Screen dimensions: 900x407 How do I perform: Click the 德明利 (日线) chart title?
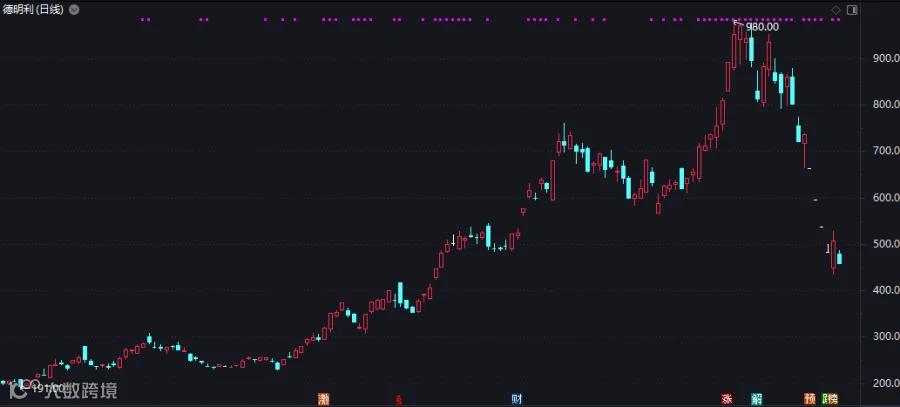tap(33, 10)
